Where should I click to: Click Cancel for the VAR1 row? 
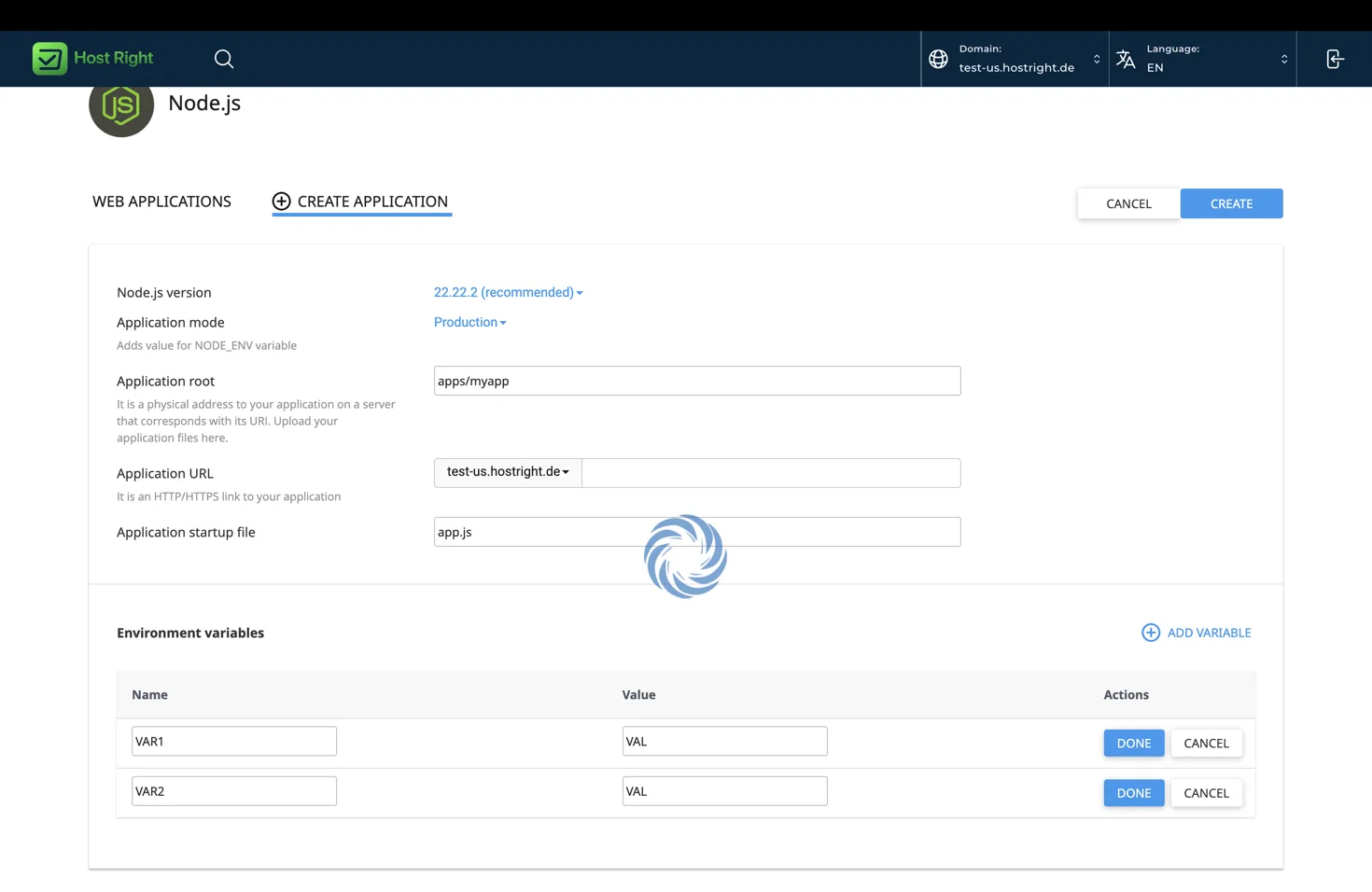point(1206,743)
